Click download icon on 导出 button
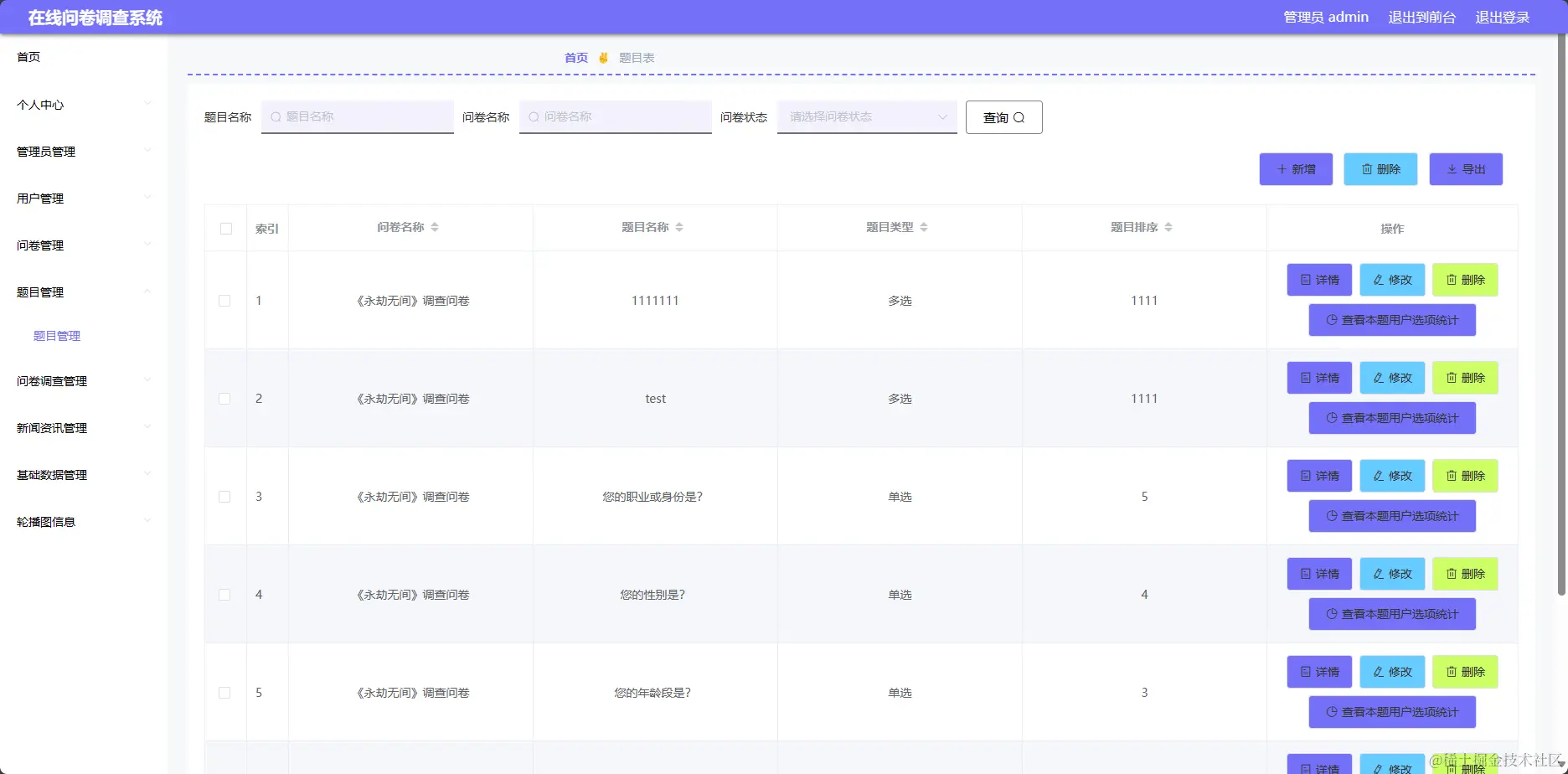 click(x=1452, y=169)
